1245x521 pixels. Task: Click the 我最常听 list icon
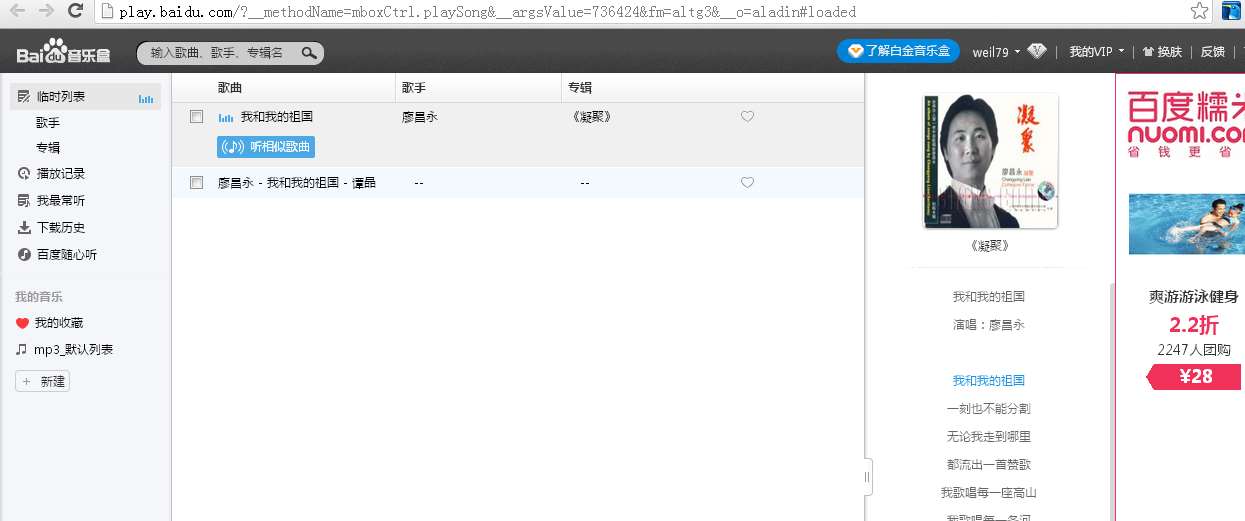(x=24, y=201)
